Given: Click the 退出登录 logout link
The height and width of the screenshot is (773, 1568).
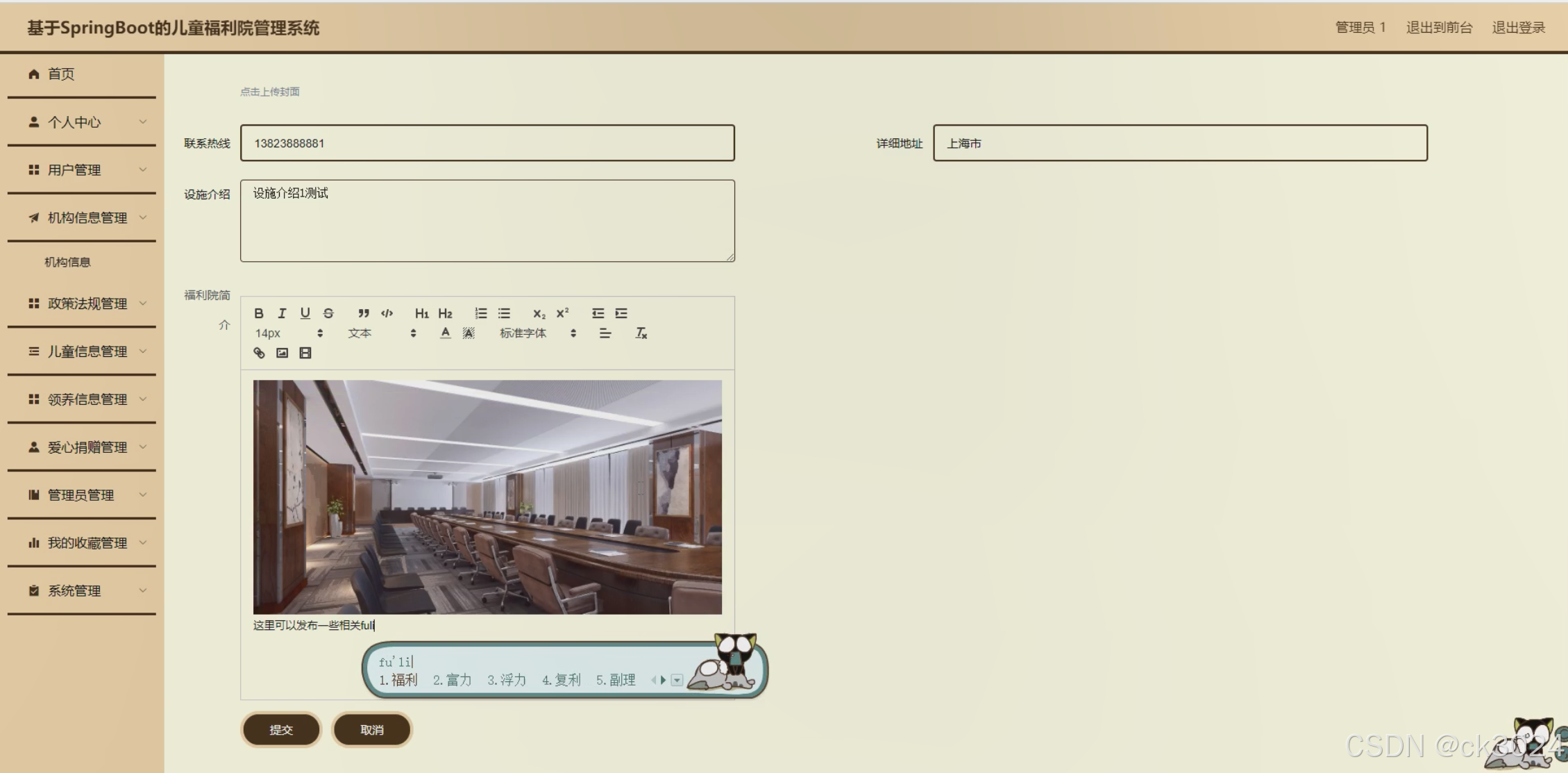Looking at the screenshot, I should click(x=1518, y=28).
